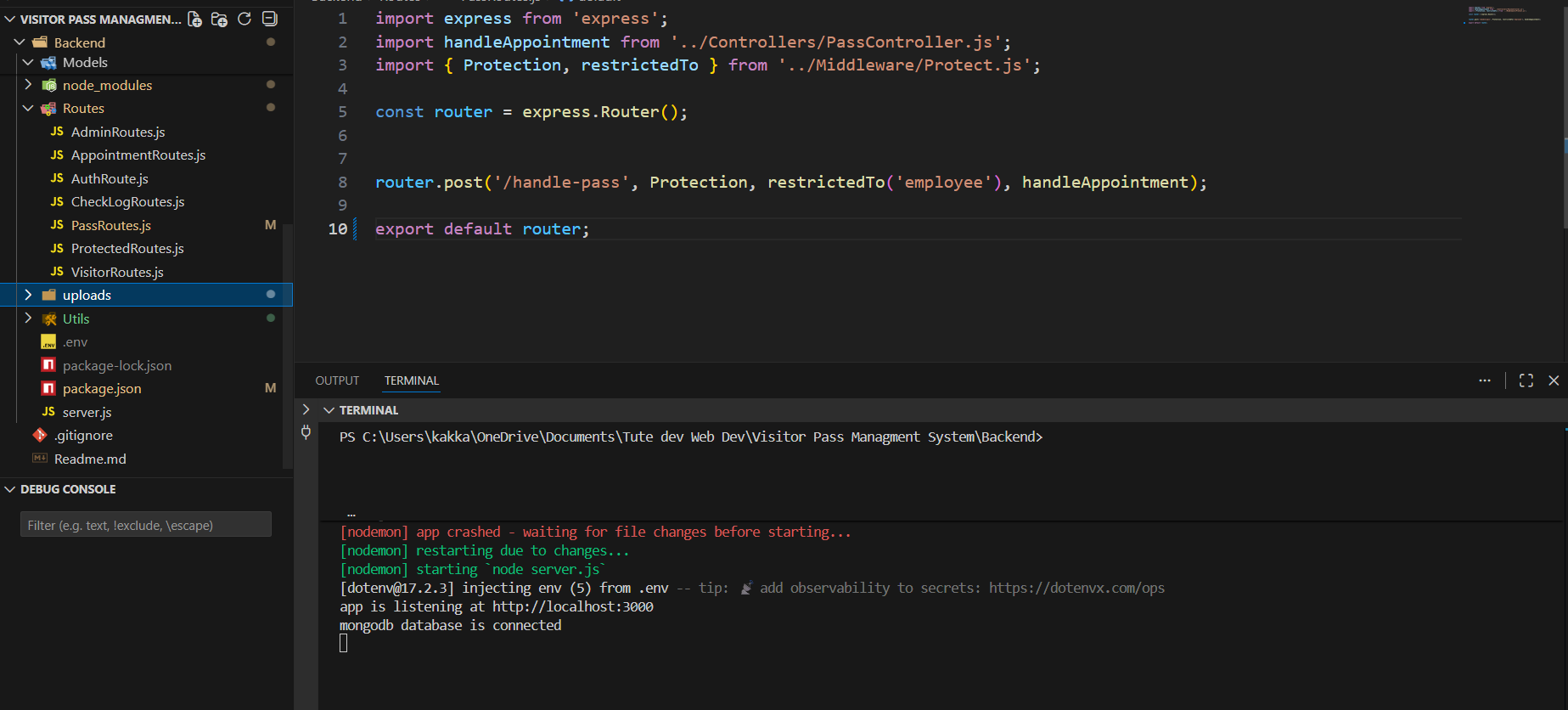This screenshot has height=710, width=1568.
Task: Click the New Folder icon in explorer header
Action: point(219,19)
